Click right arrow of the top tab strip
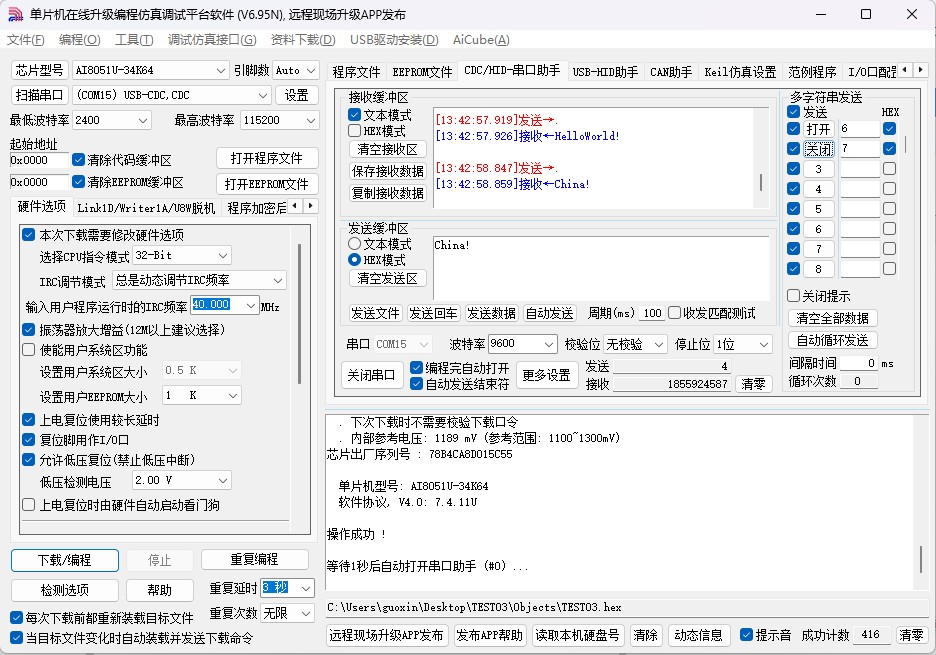Image resolution: width=936 pixels, height=655 pixels. 920,70
